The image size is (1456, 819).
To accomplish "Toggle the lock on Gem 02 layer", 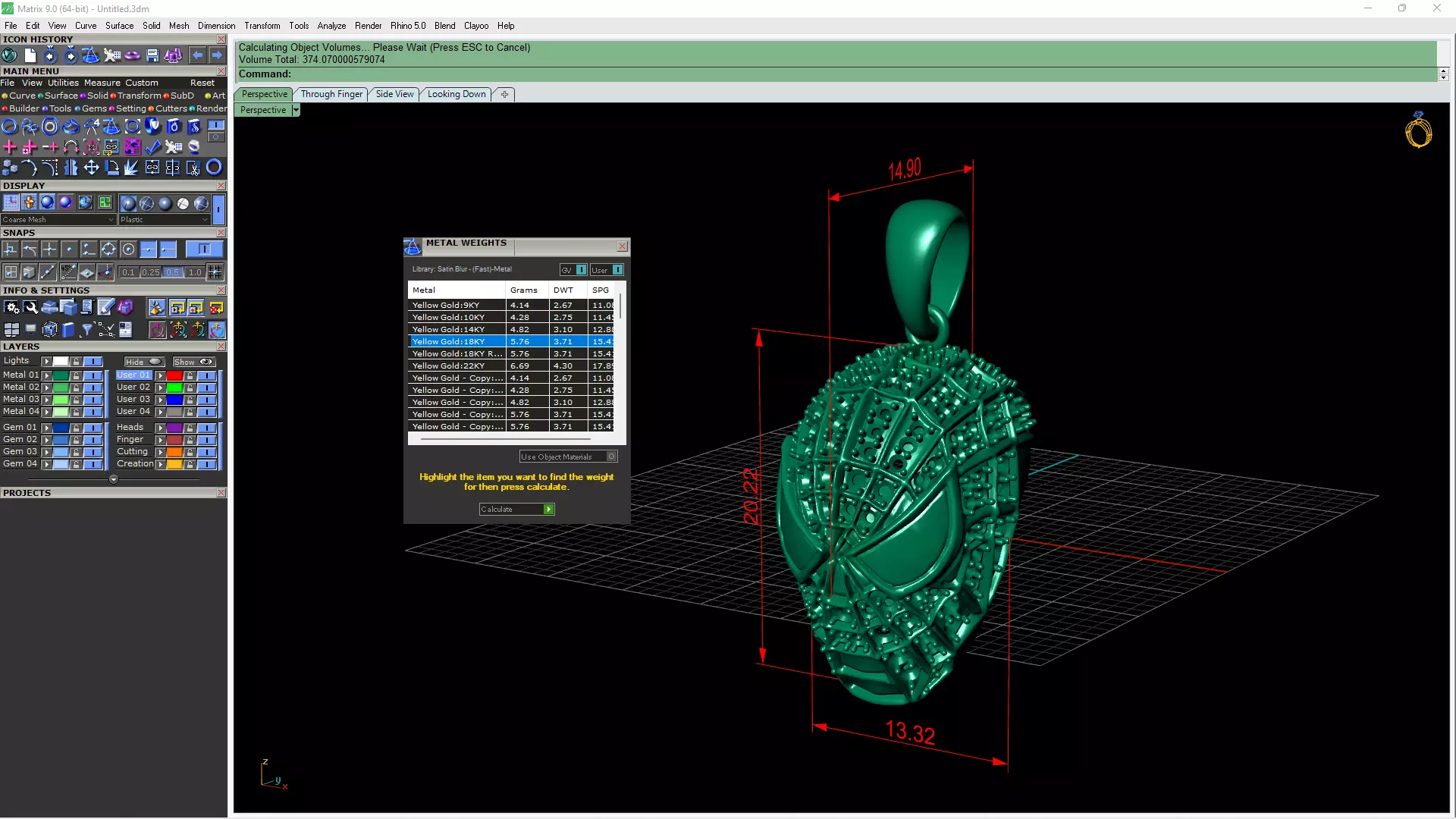I will point(76,440).
